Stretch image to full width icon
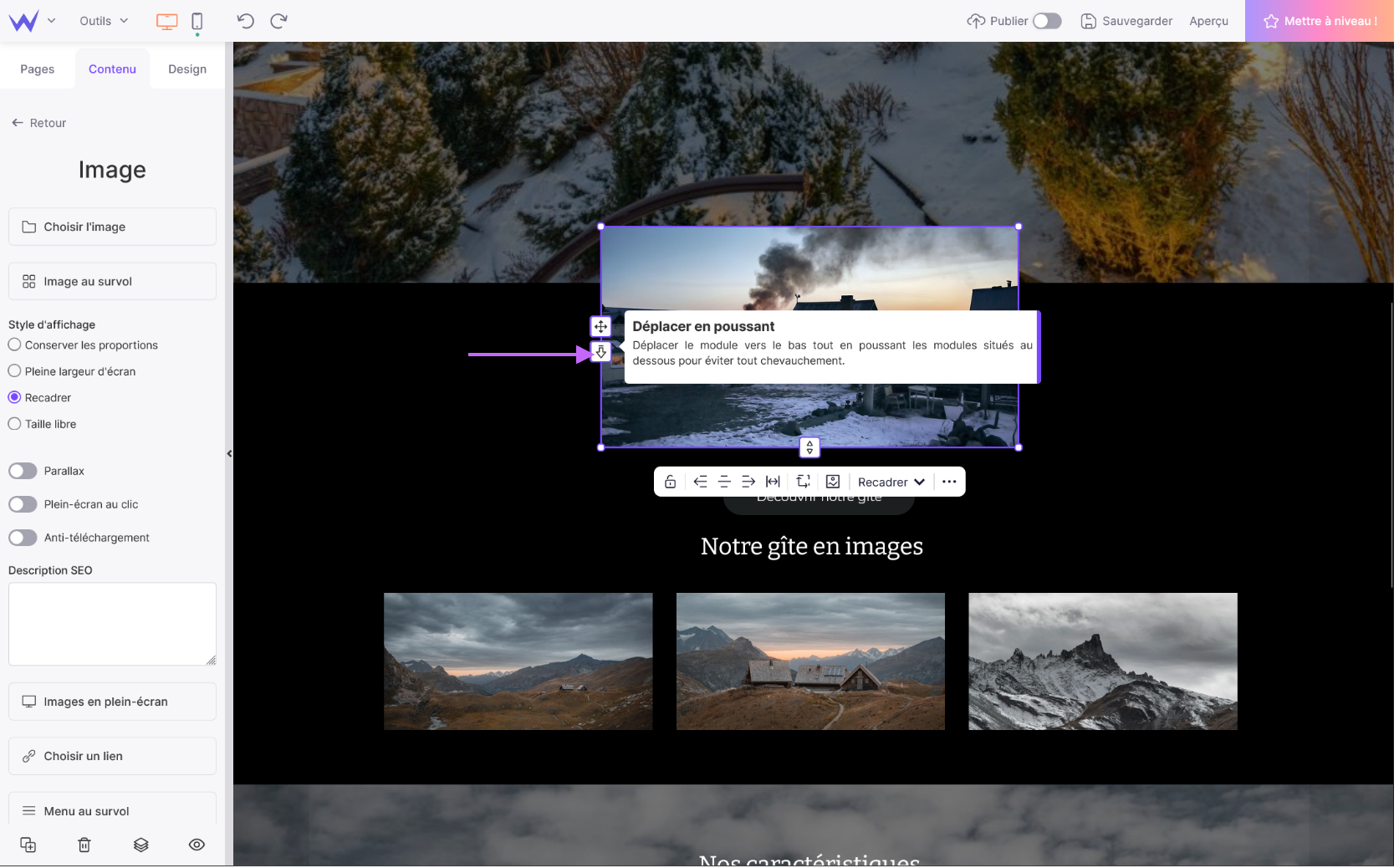 774,483
